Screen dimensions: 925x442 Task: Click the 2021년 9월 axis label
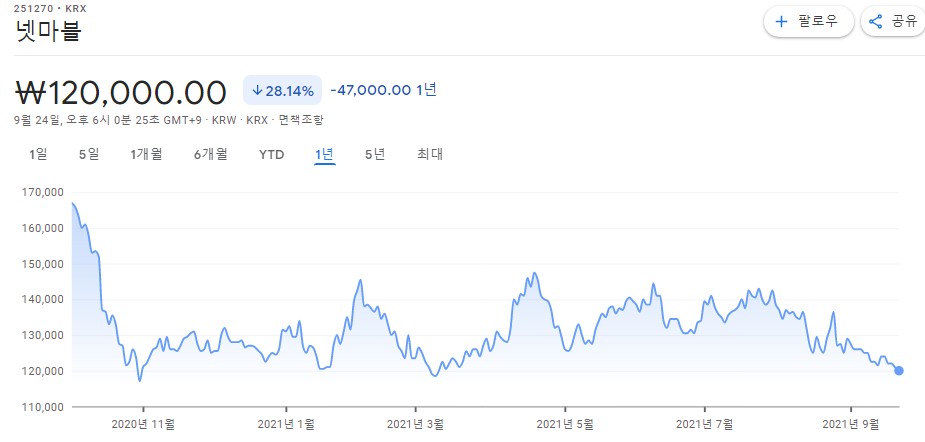click(851, 423)
